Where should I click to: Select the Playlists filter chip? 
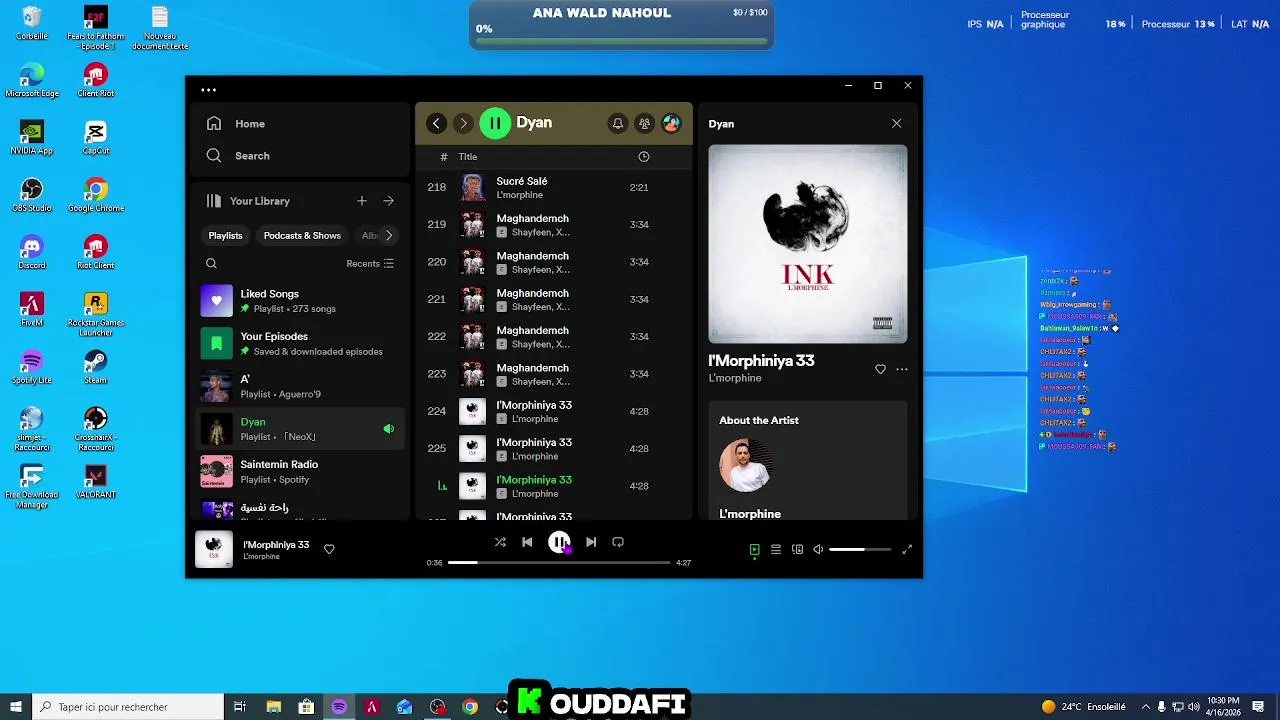pyautogui.click(x=225, y=236)
